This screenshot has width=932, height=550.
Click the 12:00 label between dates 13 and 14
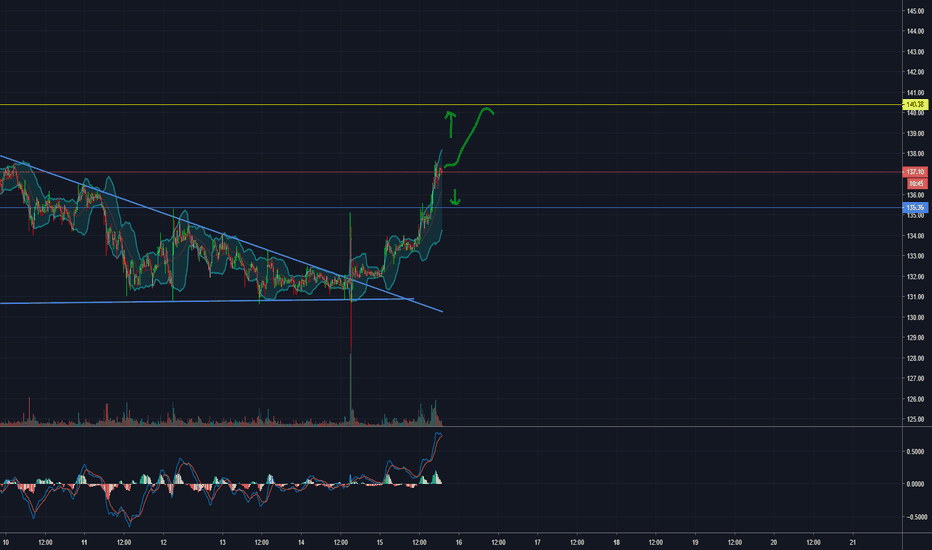pyautogui.click(x=262, y=542)
